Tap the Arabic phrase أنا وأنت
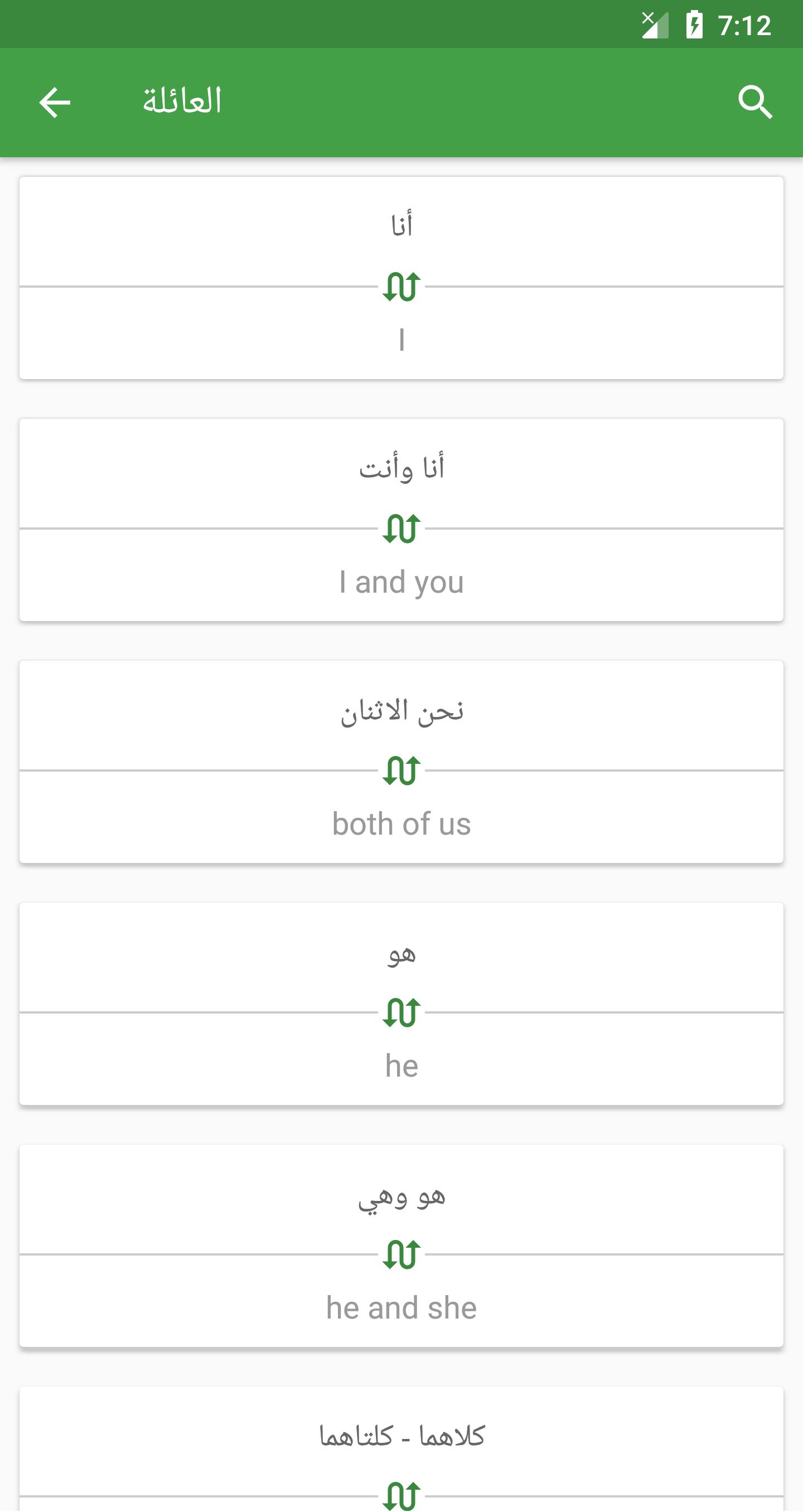 [401, 467]
